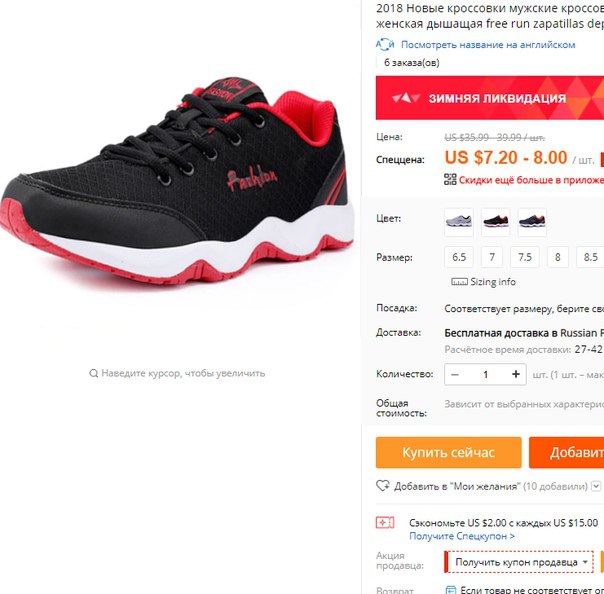
Task: Open the winter clearance sale banner
Action: coord(490,98)
